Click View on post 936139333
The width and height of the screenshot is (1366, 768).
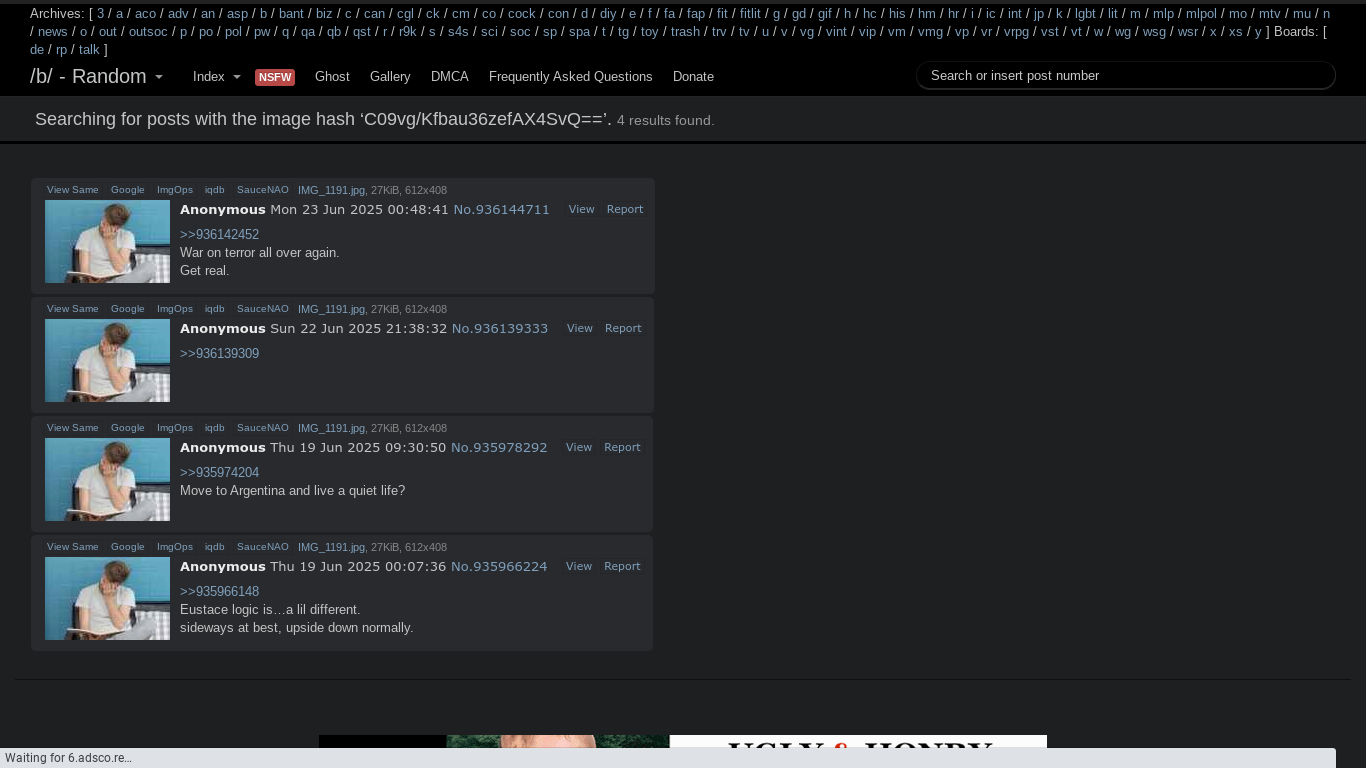(580, 328)
